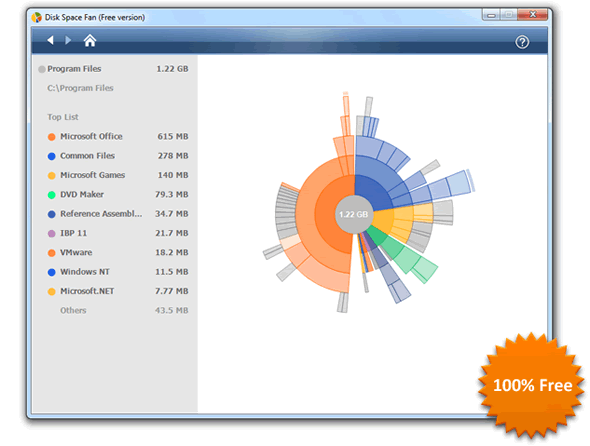The height and width of the screenshot is (446, 590).
Task: Click blue dot beside Common Files
Action: [x=52, y=156]
